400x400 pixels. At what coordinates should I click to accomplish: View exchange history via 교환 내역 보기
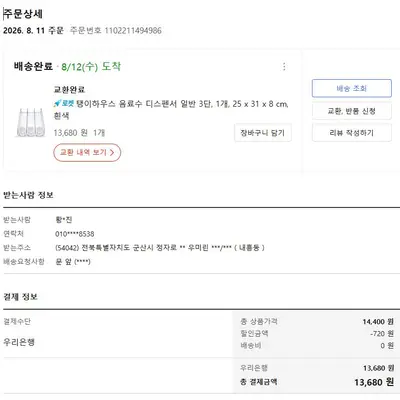87,153
